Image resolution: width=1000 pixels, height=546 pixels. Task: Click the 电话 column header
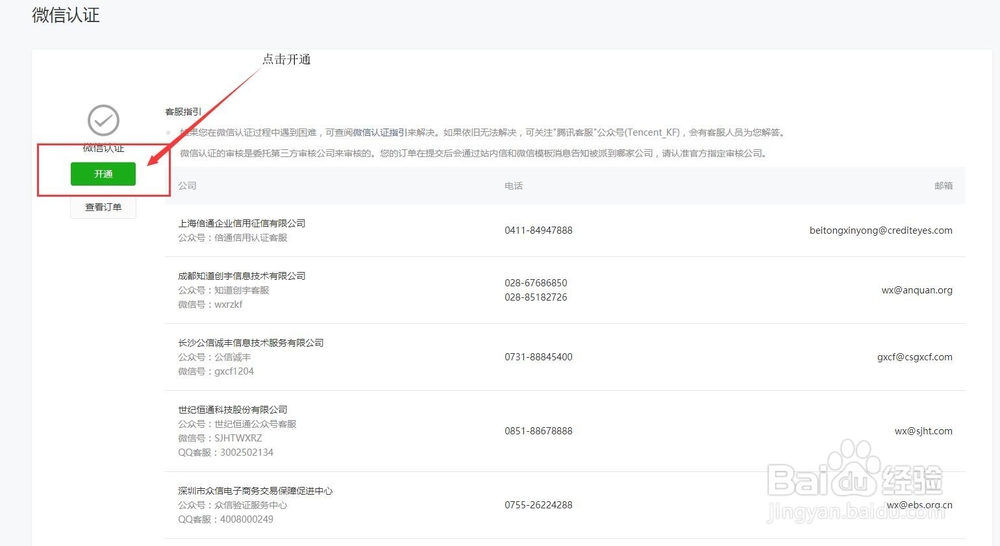[x=513, y=186]
